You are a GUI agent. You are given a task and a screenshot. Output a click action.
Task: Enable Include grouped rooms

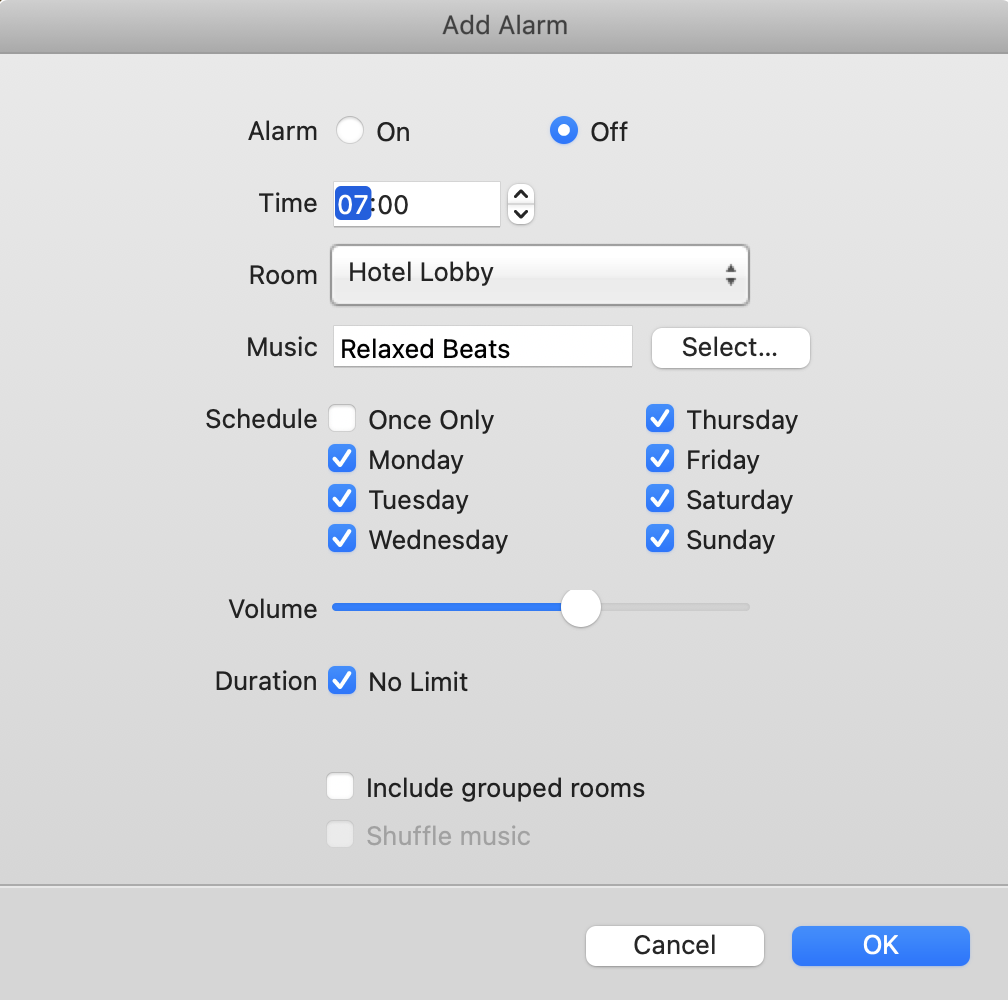(x=340, y=787)
